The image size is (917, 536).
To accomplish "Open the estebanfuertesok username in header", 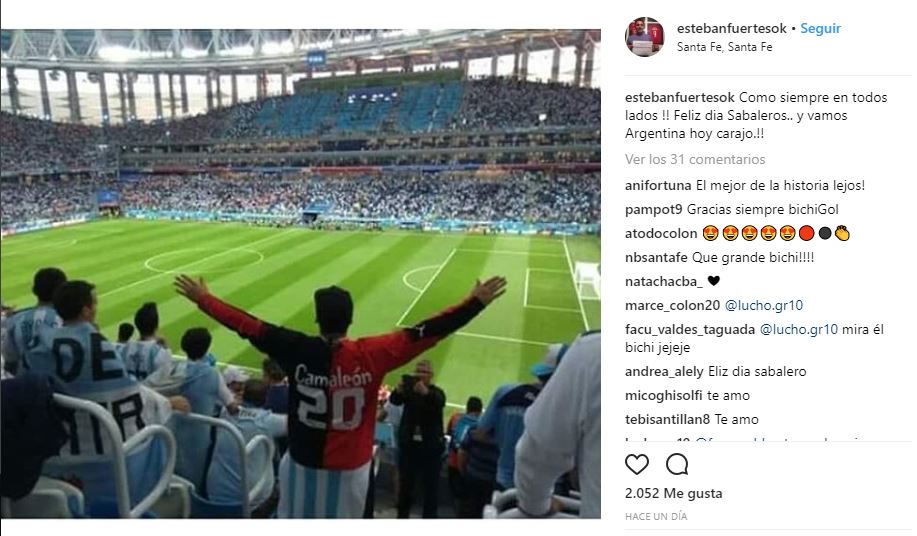I will (732, 28).
